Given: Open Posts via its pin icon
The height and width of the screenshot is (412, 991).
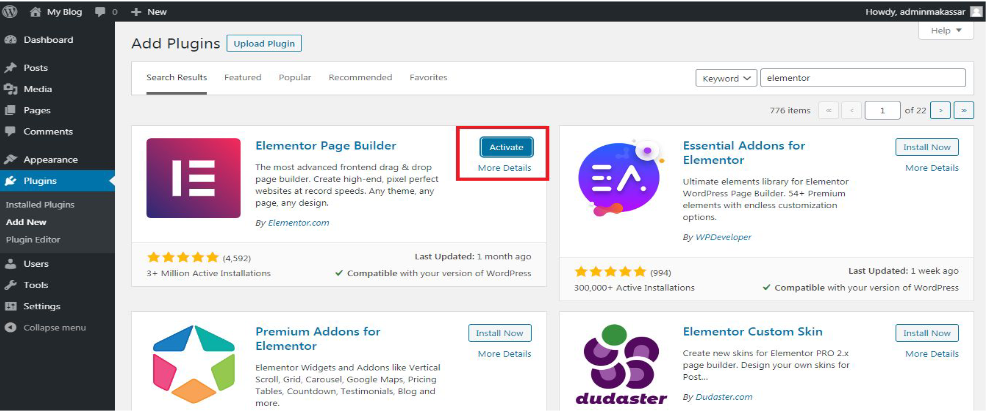Looking at the screenshot, I should click(10, 68).
